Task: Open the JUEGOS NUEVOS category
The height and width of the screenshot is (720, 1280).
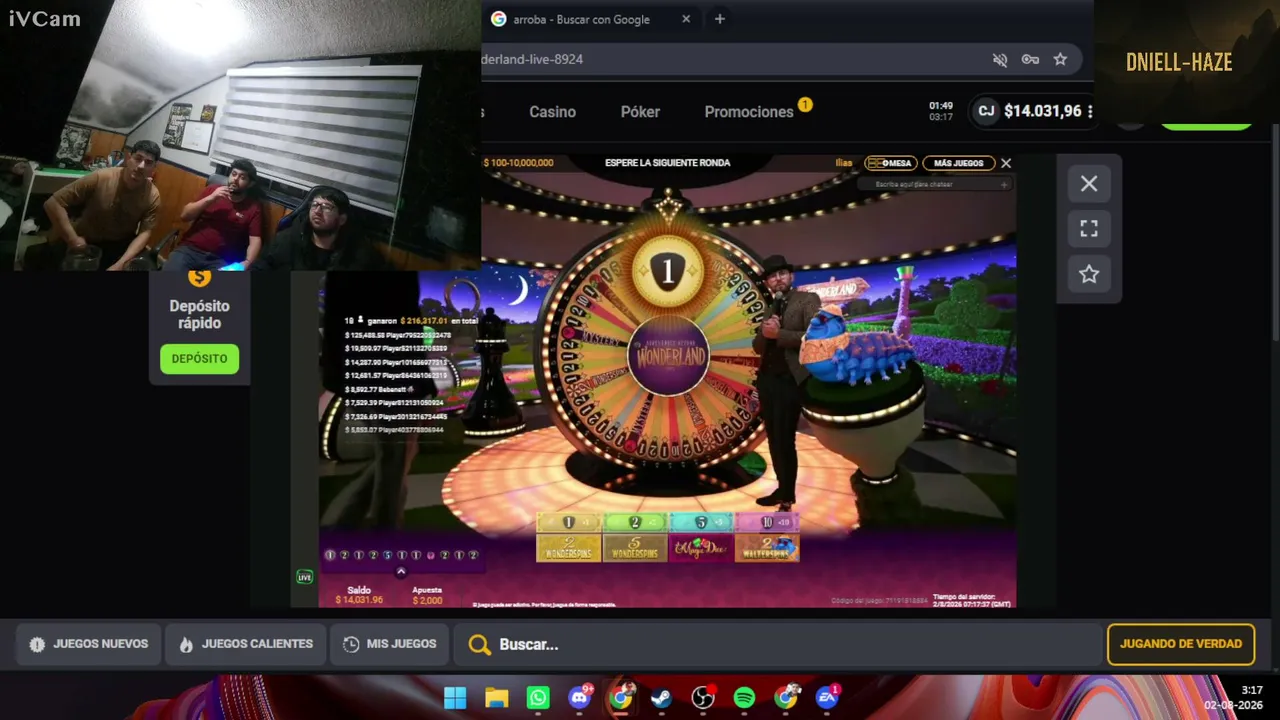Action: click(x=88, y=644)
